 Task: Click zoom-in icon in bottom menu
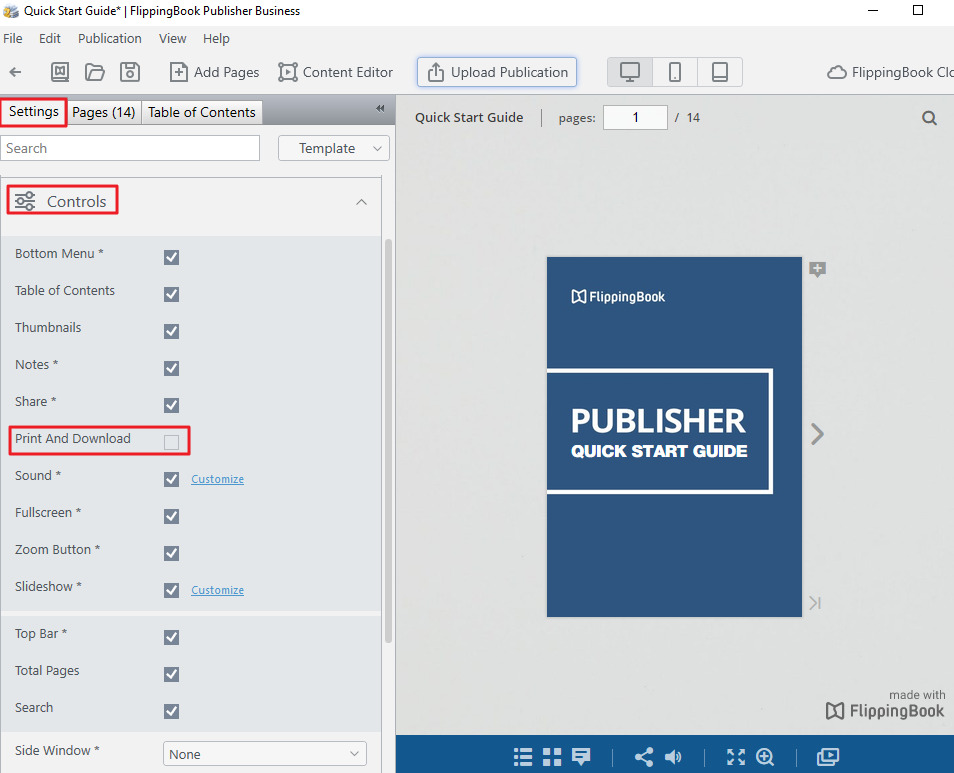[765, 757]
